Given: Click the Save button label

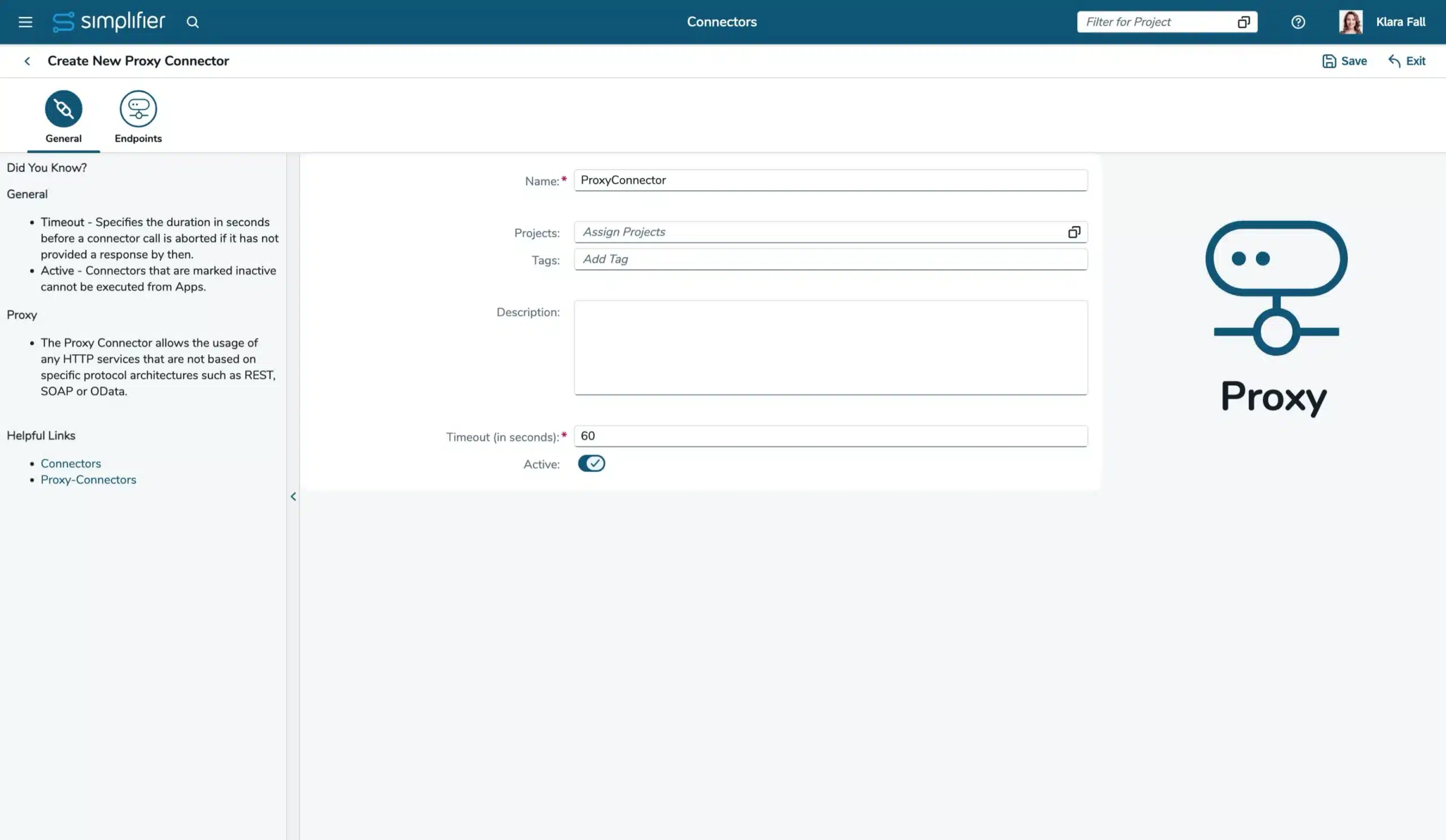Looking at the screenshot, I should coord(1353,61).
